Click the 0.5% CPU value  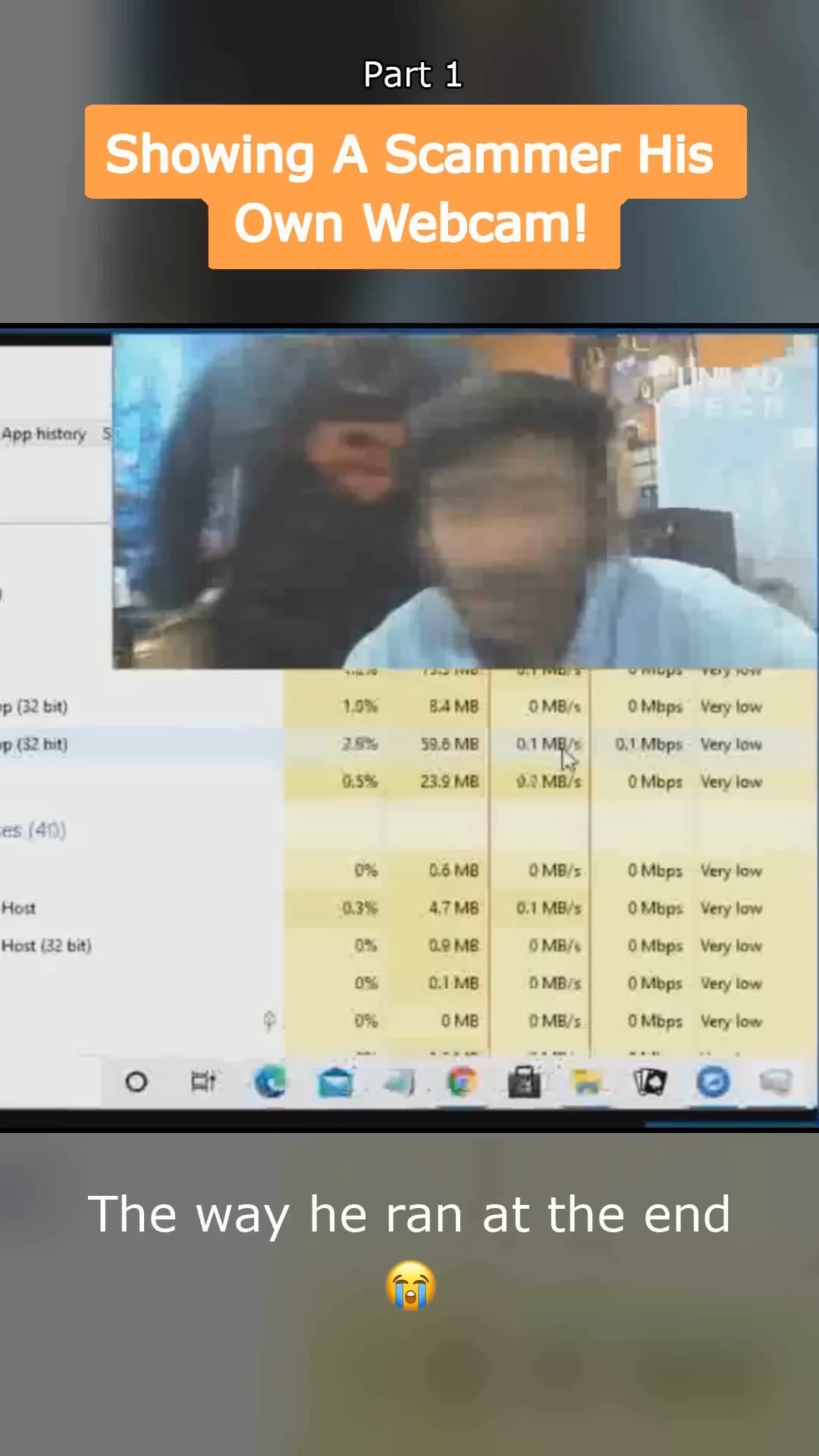[x=359, y=781]
